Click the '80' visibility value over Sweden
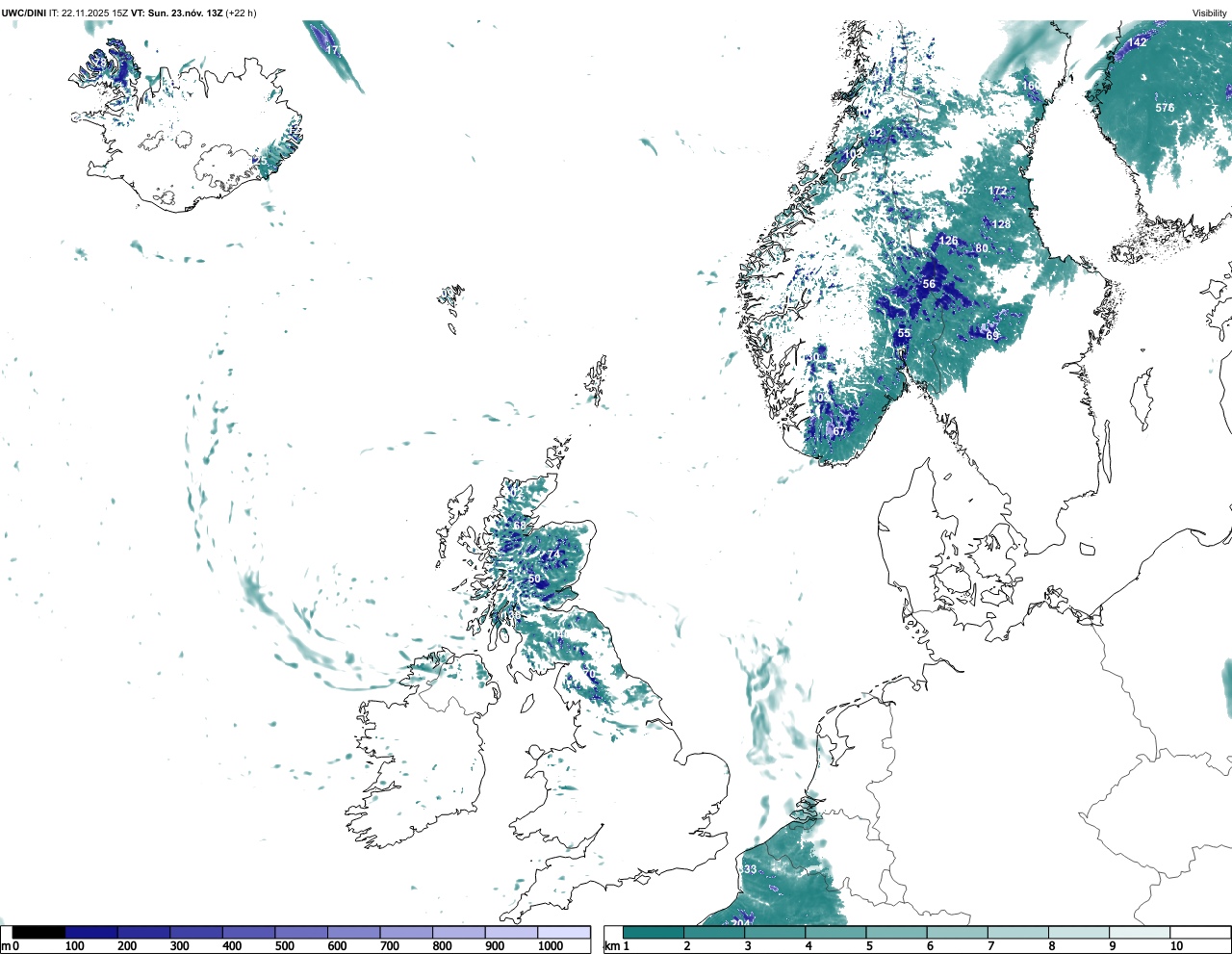The width and height of the screenshot is (1232, 954). [x=982, y=248]
